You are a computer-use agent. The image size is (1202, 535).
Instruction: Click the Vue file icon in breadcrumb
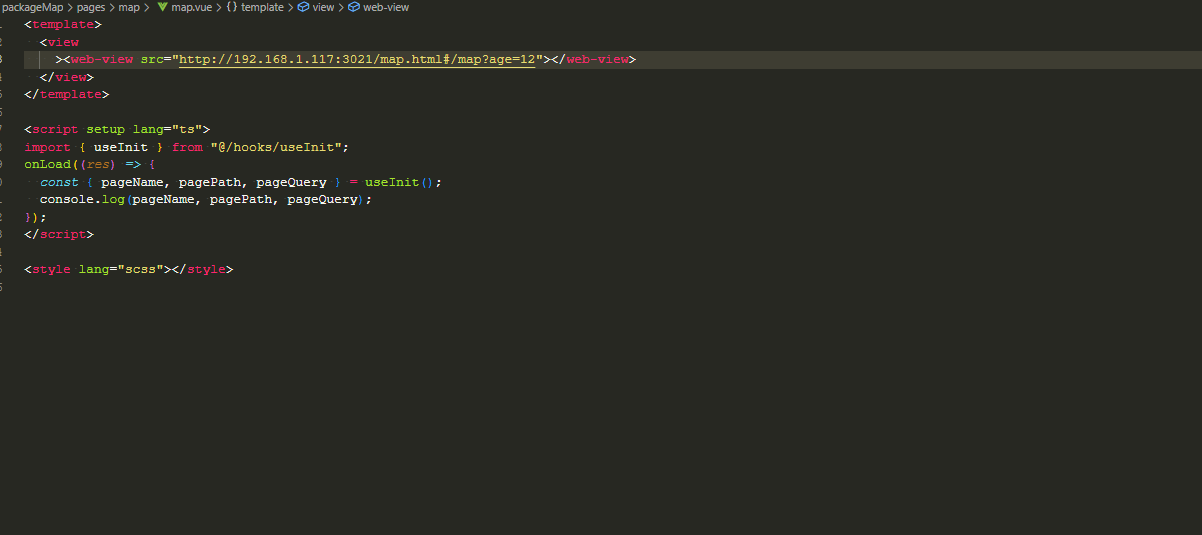(x=162, y=7)
